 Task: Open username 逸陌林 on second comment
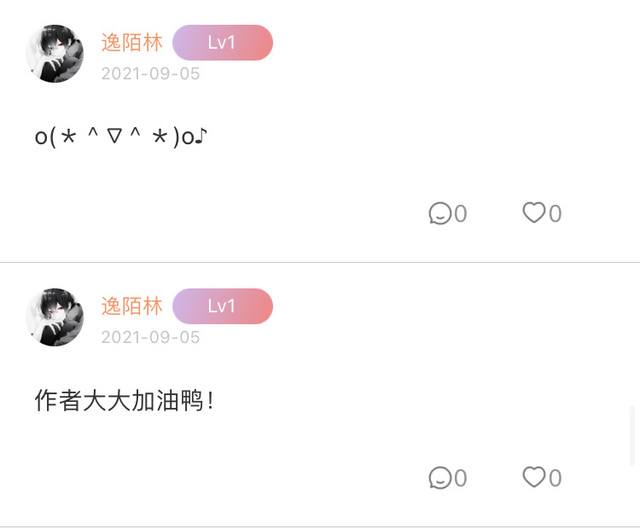coord(132,306)
